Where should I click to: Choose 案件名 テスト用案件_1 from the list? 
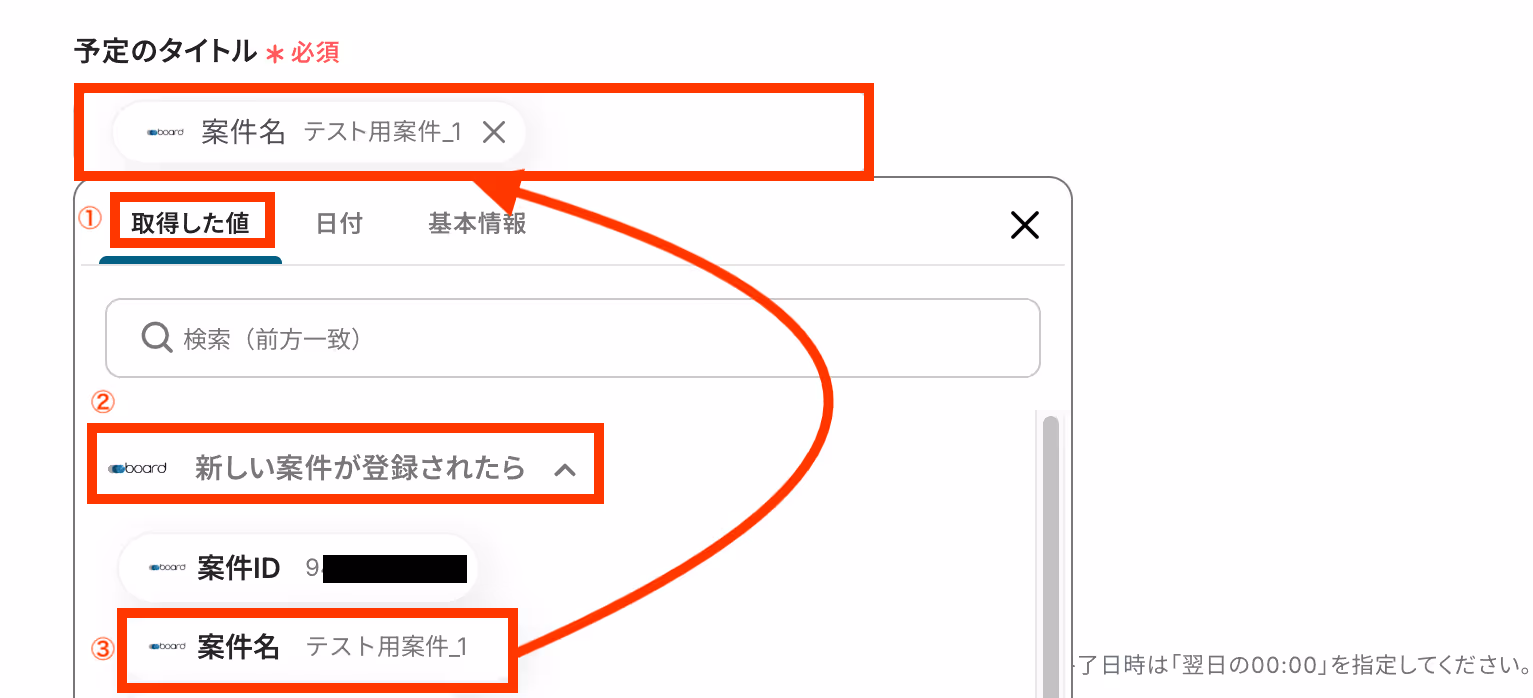(318, 647)
